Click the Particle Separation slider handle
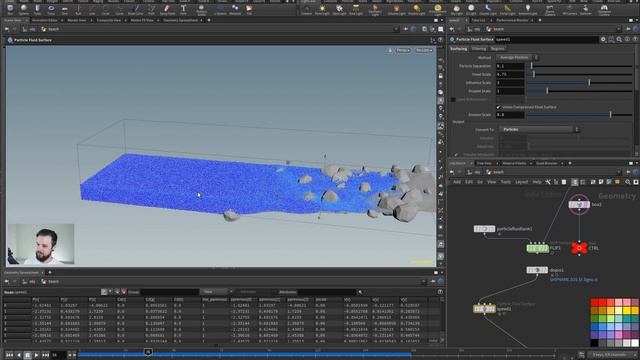Viewport: 640px width, 360px height. click(531, 66)
